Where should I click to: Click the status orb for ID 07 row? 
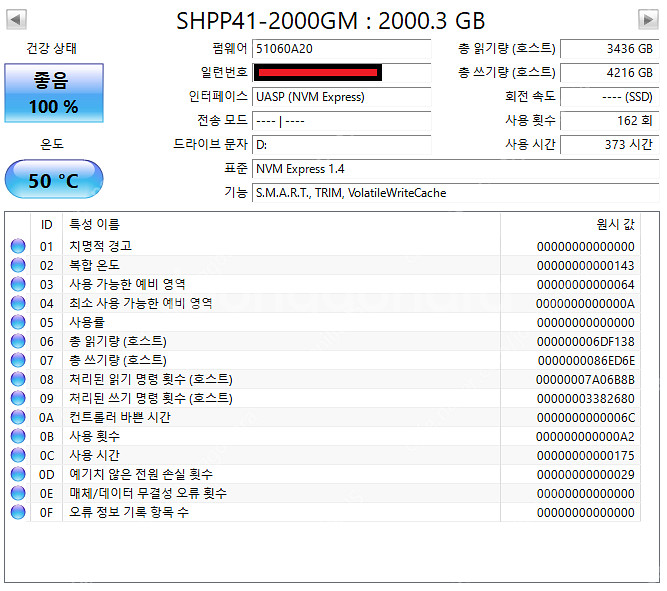point(18,360)
